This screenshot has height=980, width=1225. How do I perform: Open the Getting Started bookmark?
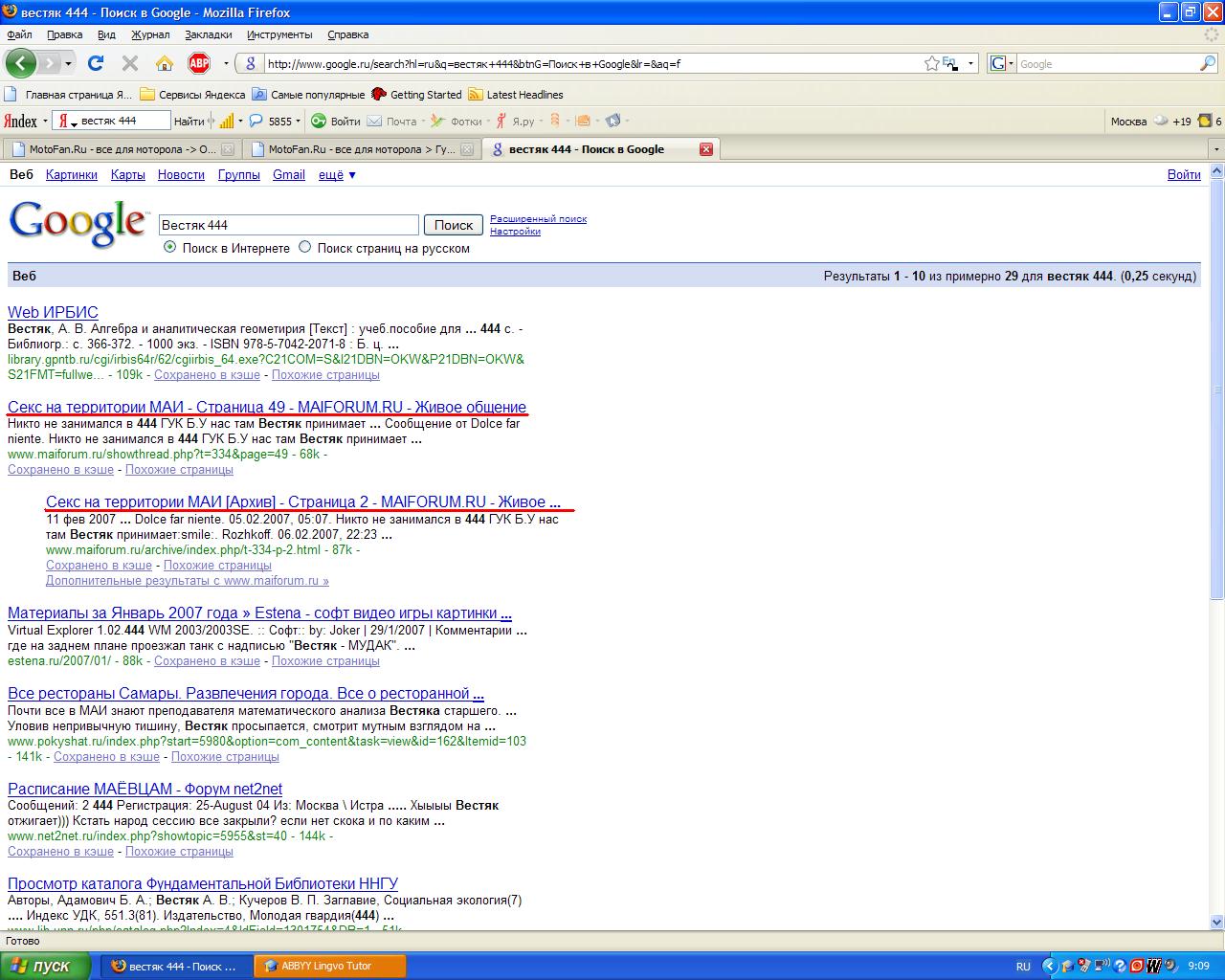(x=416, y=95)
